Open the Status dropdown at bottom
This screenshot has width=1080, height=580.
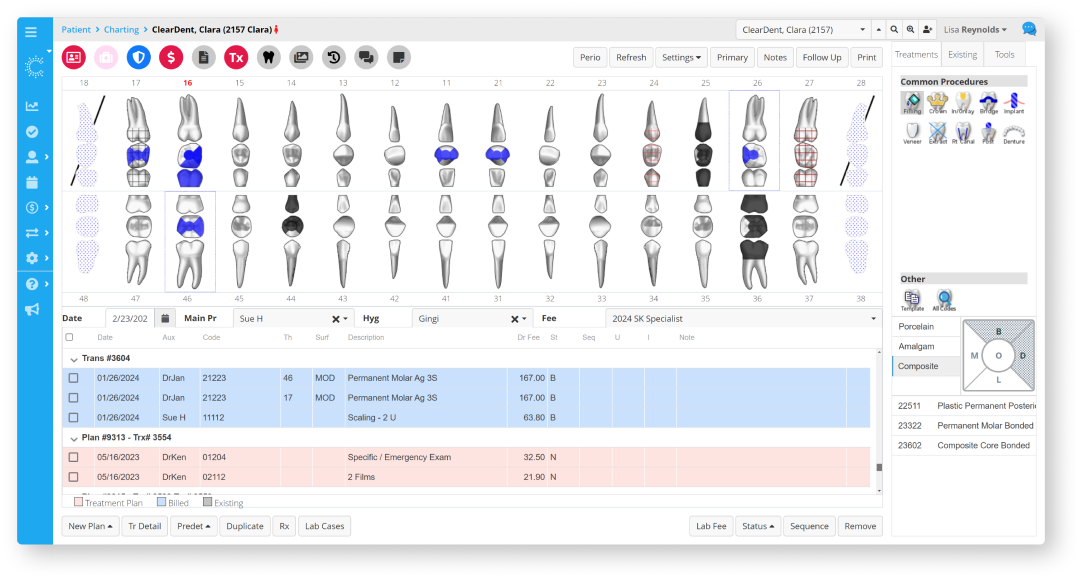coord(758,525)
